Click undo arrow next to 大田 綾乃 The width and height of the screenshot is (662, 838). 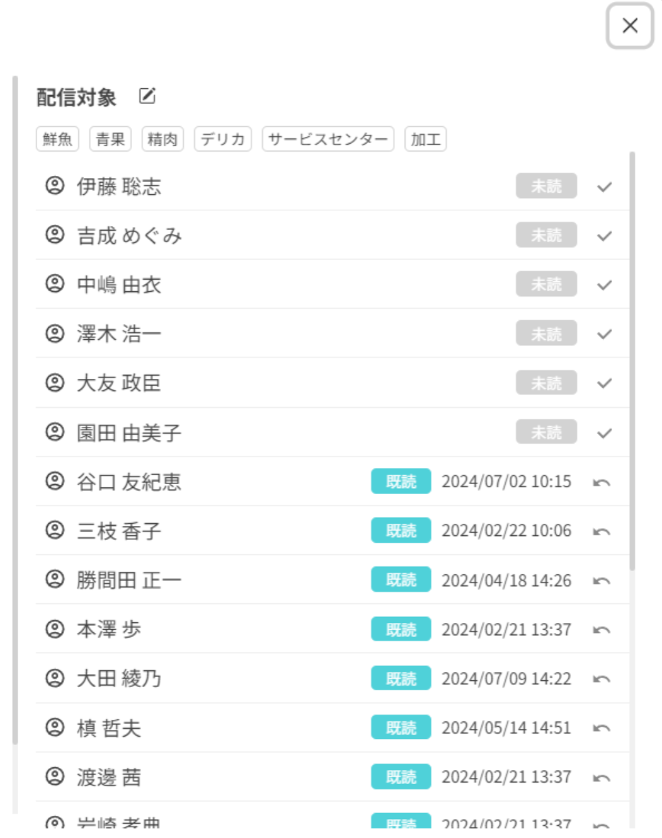point(602,679)
